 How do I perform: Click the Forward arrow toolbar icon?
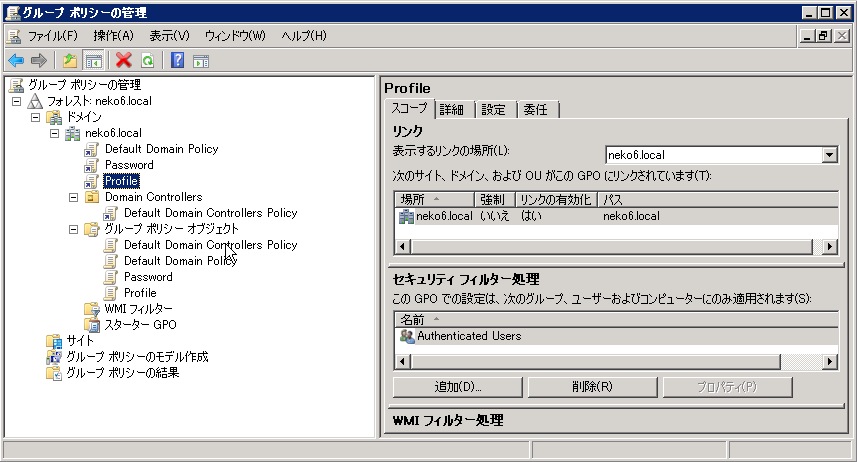point(38,61)
